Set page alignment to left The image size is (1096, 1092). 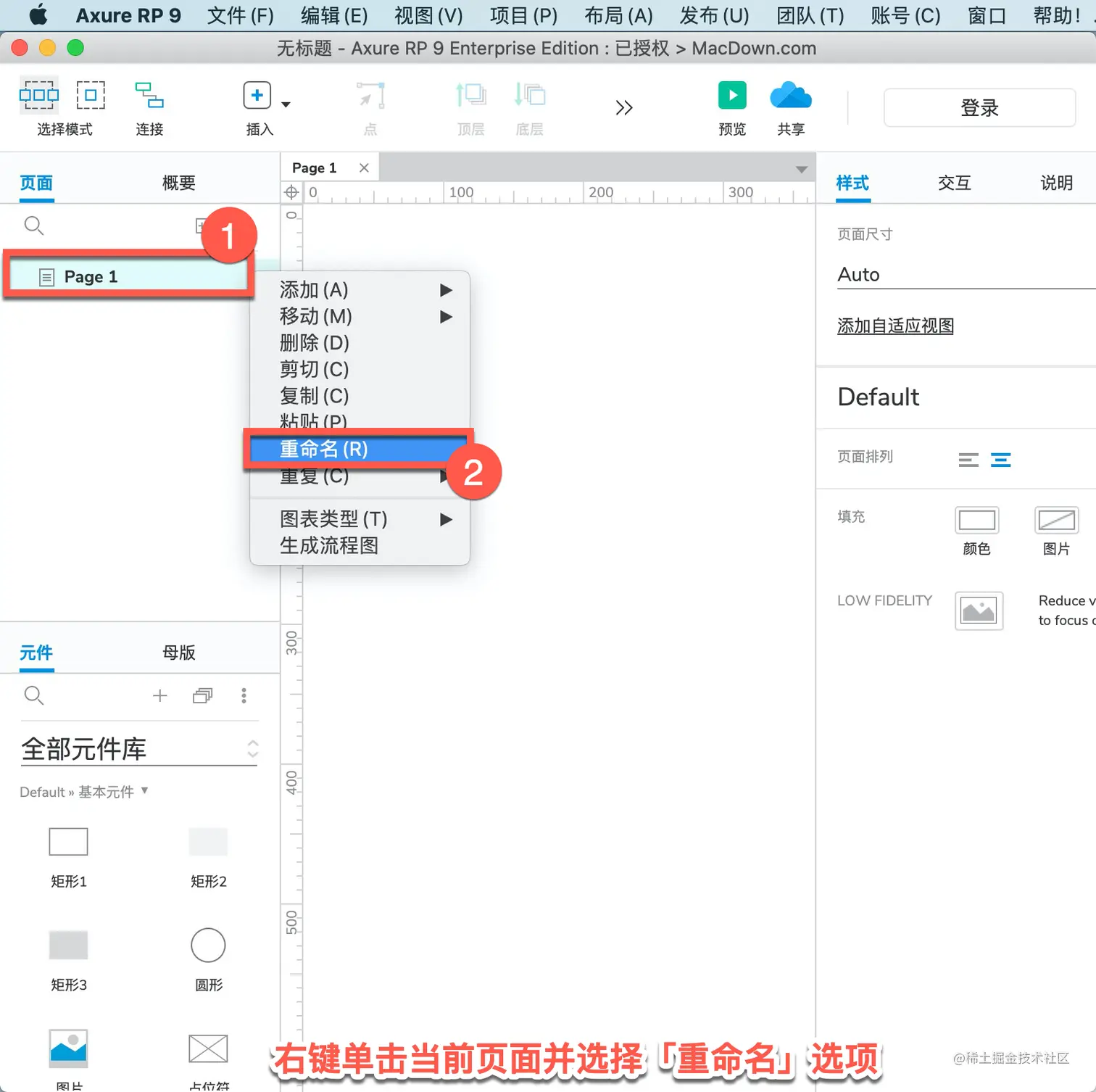click(968, 460)
